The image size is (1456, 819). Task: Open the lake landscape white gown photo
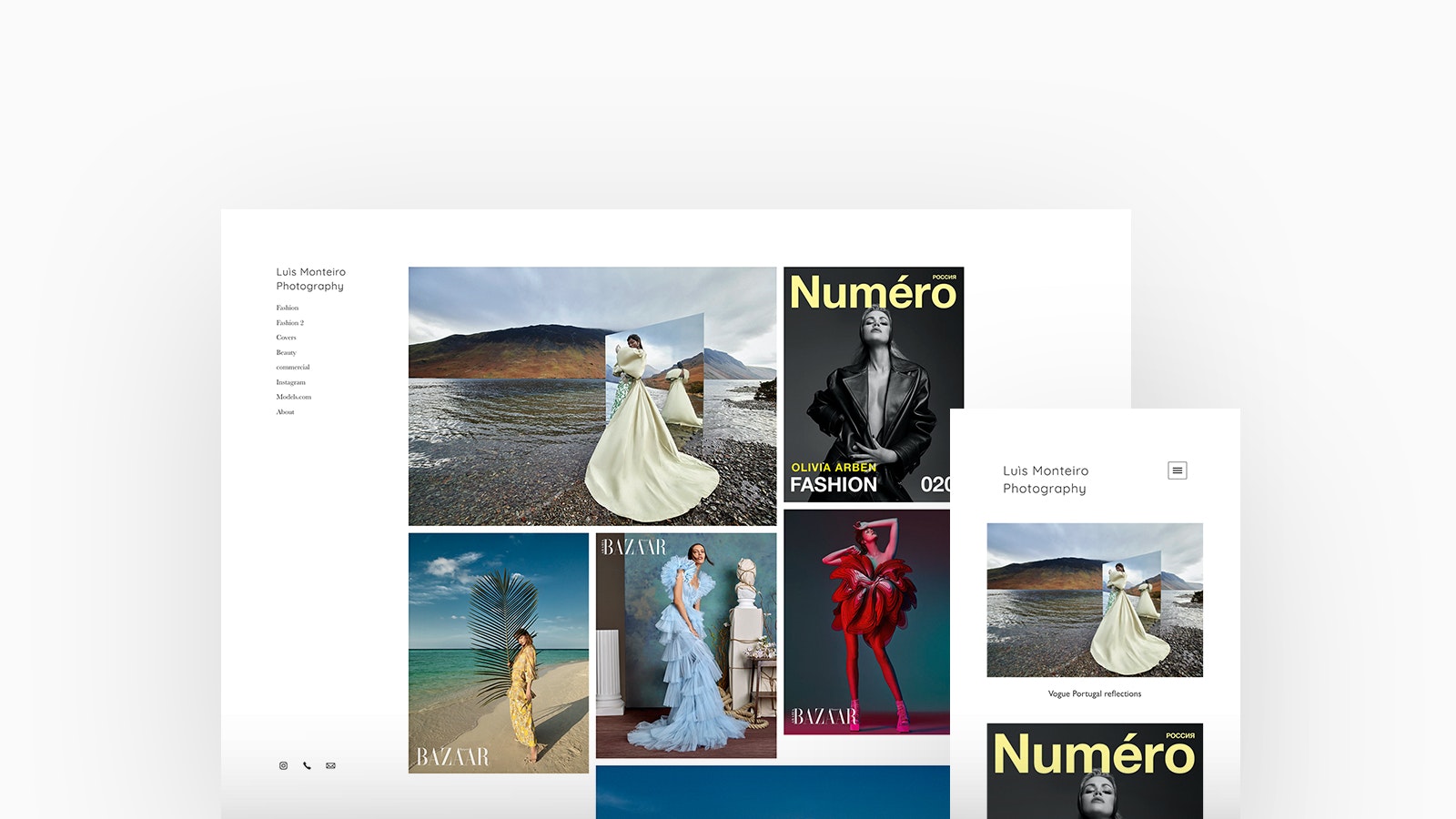(x=591, y=396)
